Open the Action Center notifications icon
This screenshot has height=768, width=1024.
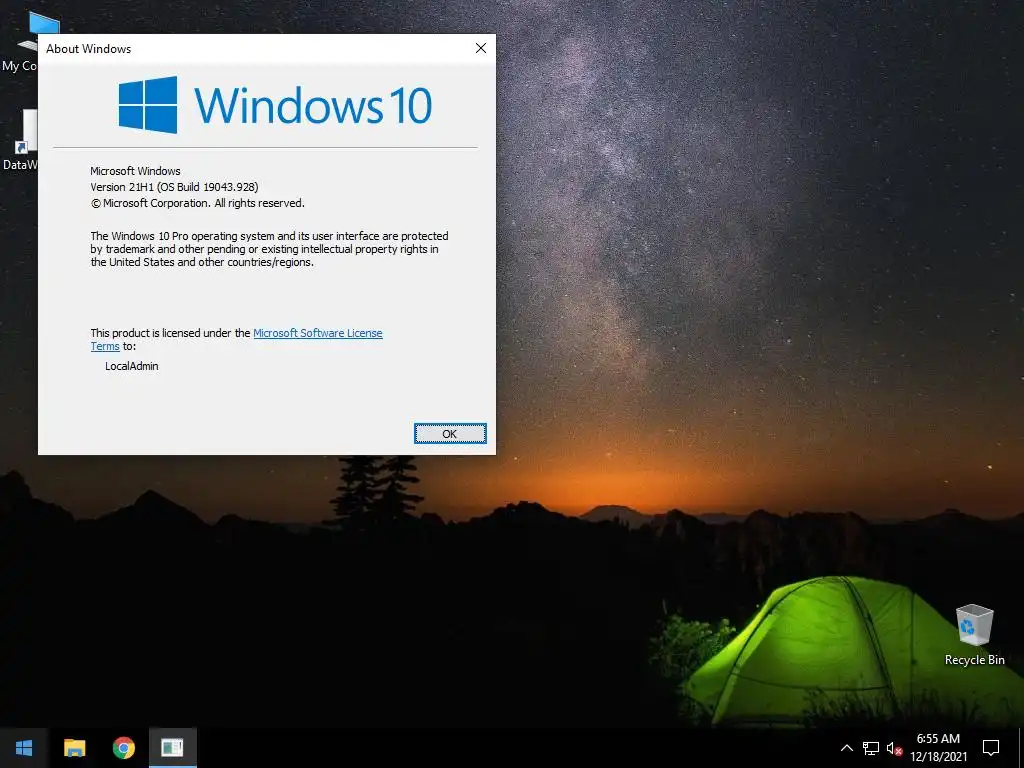click(x=991, y=748)
